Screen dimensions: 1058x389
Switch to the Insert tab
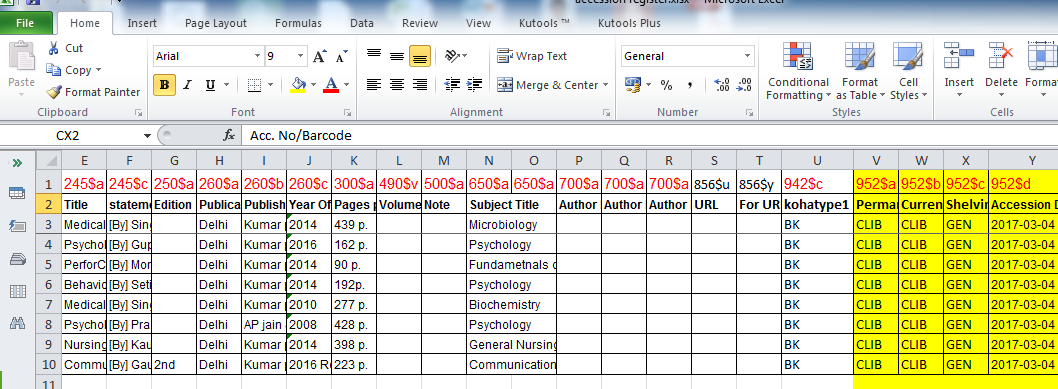[x=142, y=23]
